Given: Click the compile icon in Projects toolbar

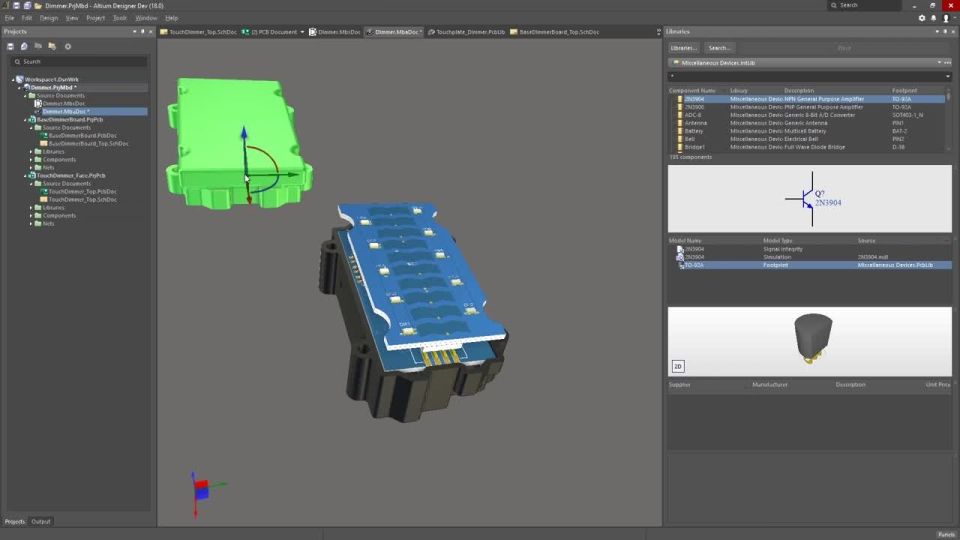Looking at the screenshot, I should (24, 47).
